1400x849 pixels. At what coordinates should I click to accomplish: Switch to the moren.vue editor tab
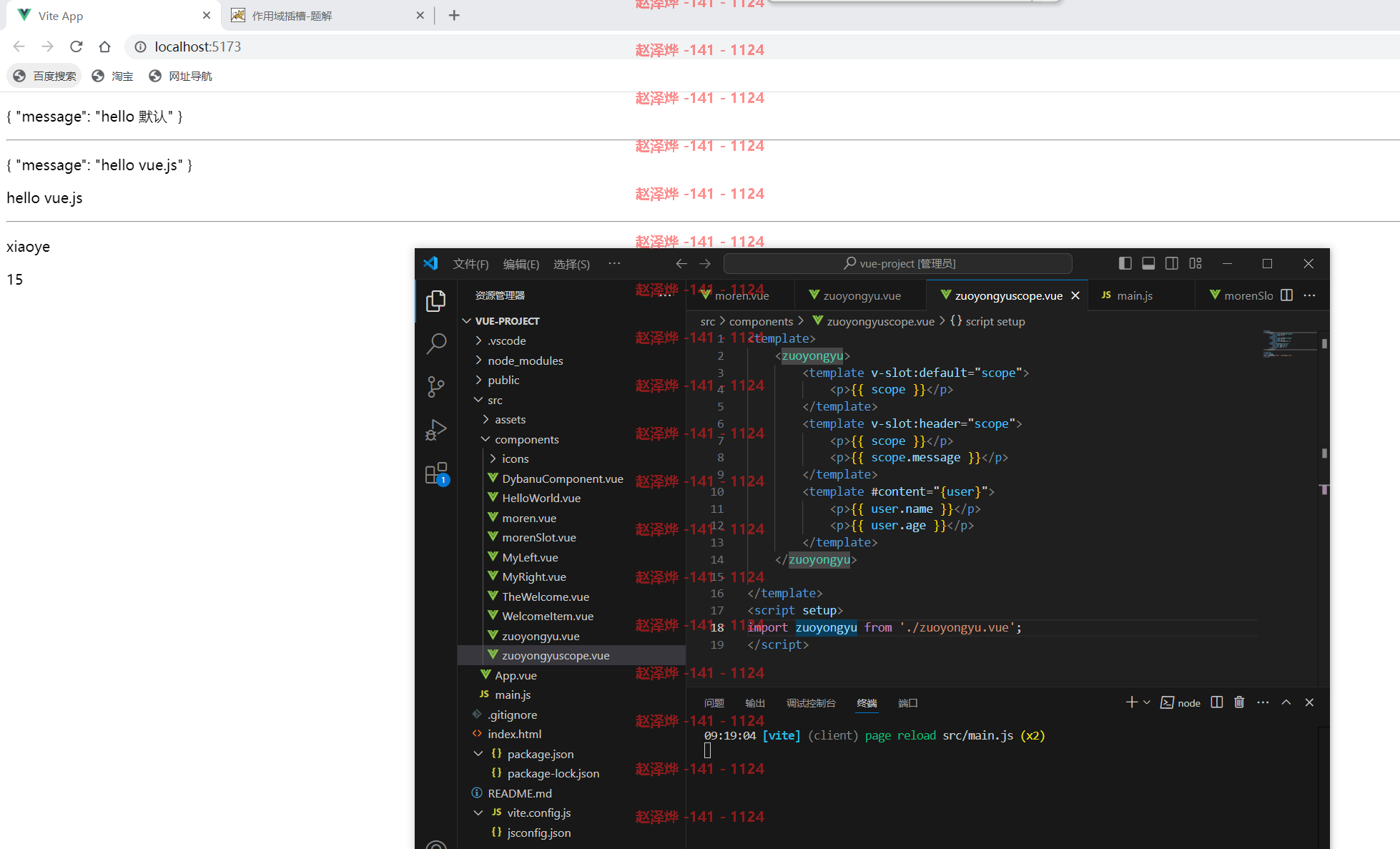(741, 295)
